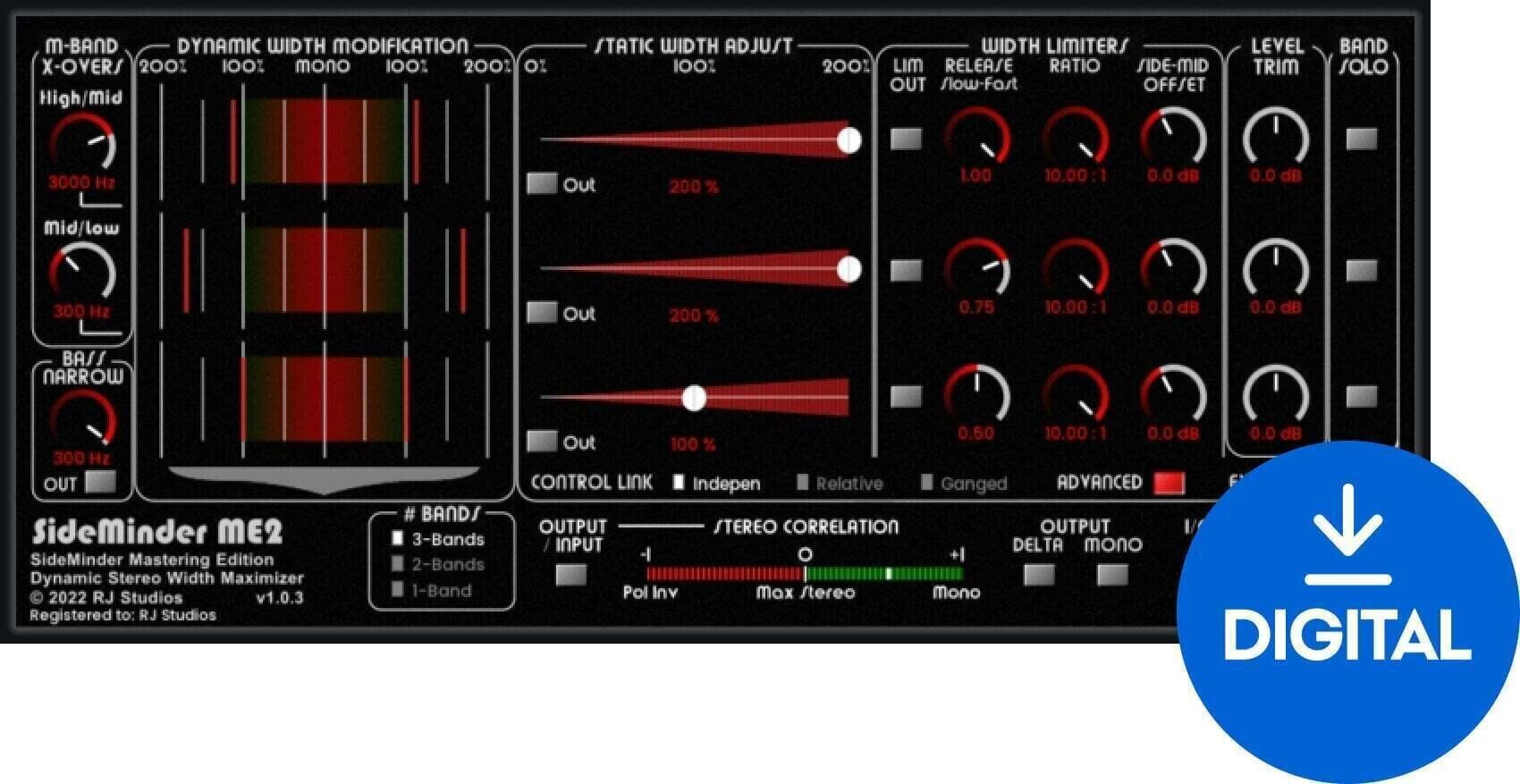The image size is (1520, 784).
Task: Click the bottom band Side-Mid Offset knob
Action: pos(1173,395)
